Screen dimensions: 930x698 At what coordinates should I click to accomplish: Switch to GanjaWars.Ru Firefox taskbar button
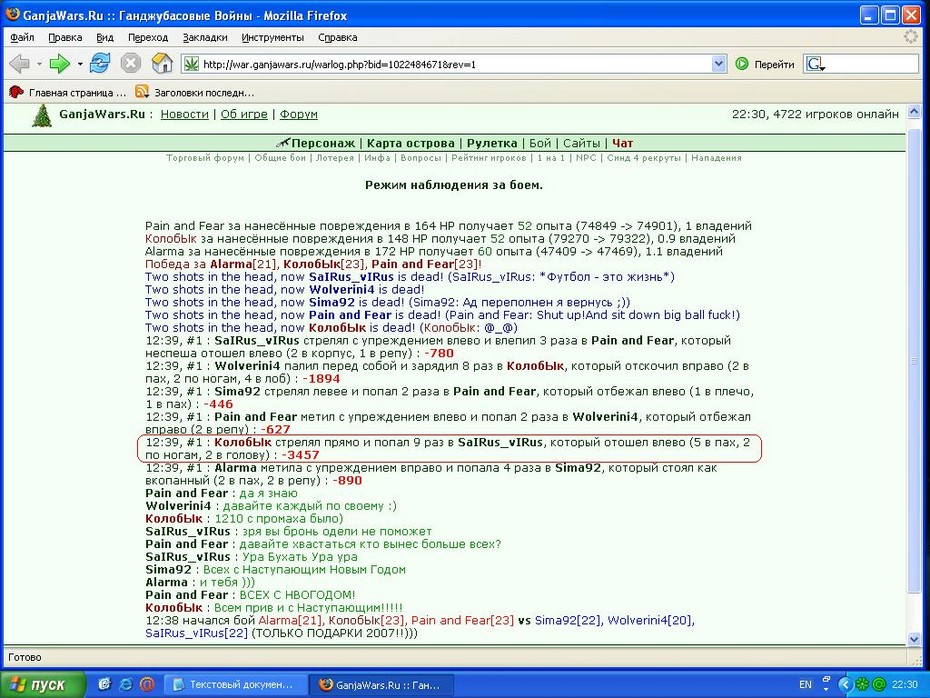382,684
